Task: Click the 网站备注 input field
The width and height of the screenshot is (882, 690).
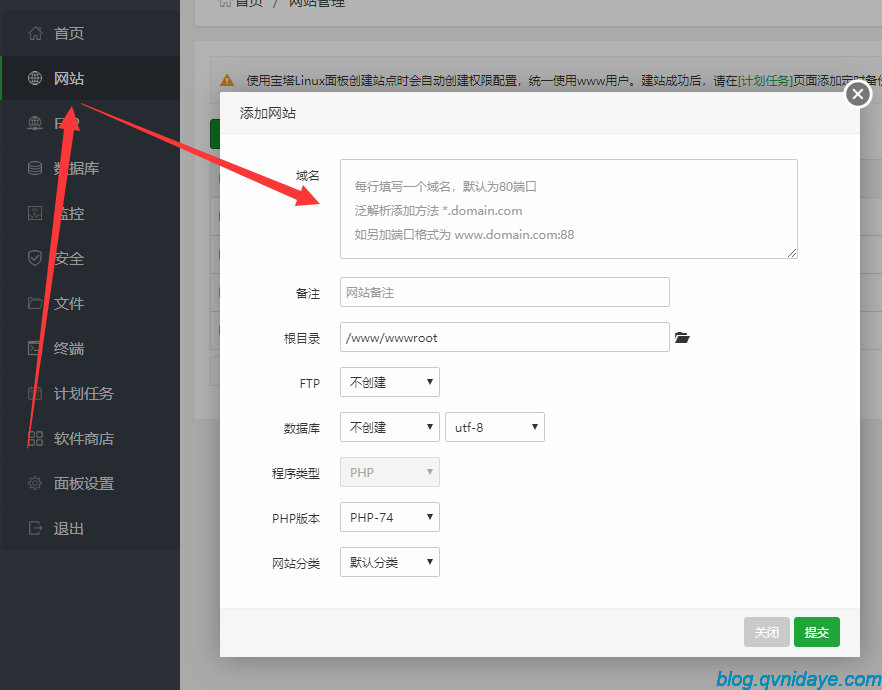Action: tap(505, 292)
